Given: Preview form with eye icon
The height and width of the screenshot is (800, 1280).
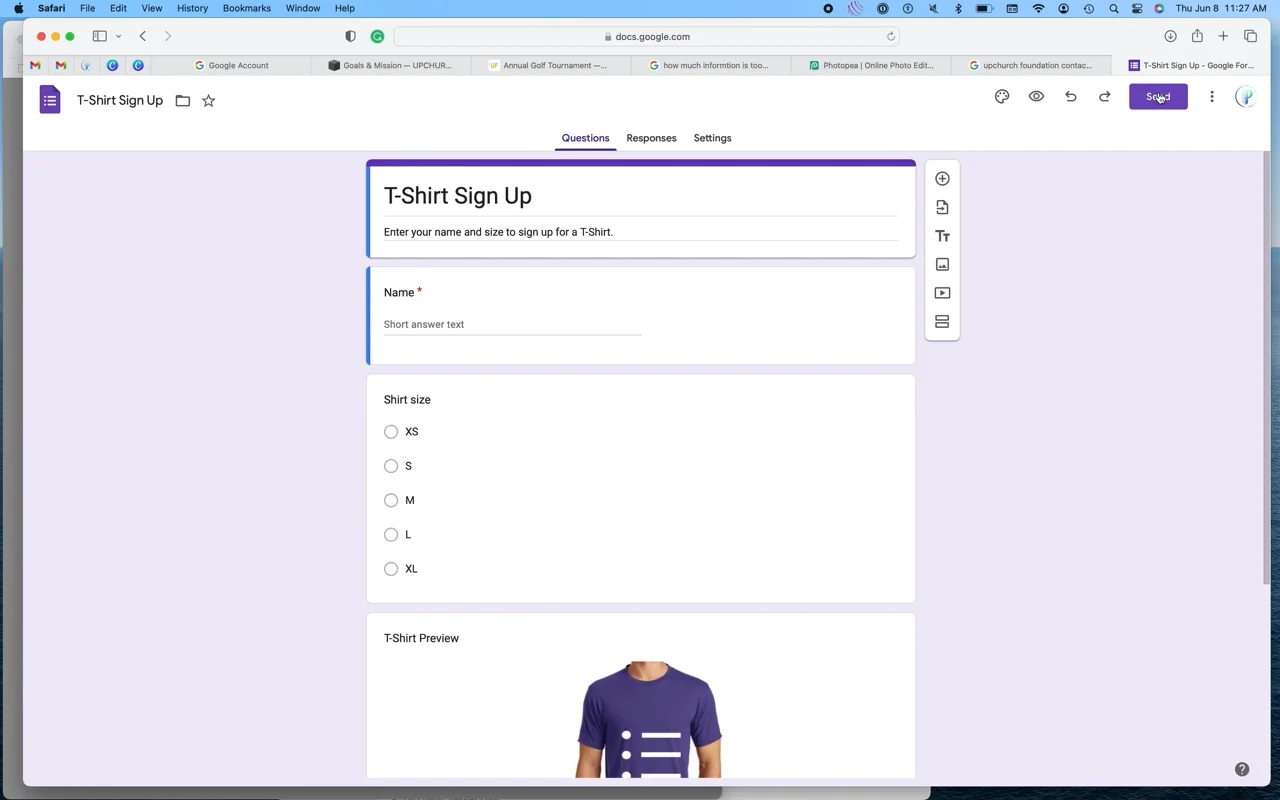Looking at the screenshot, I should [1036, 97].
